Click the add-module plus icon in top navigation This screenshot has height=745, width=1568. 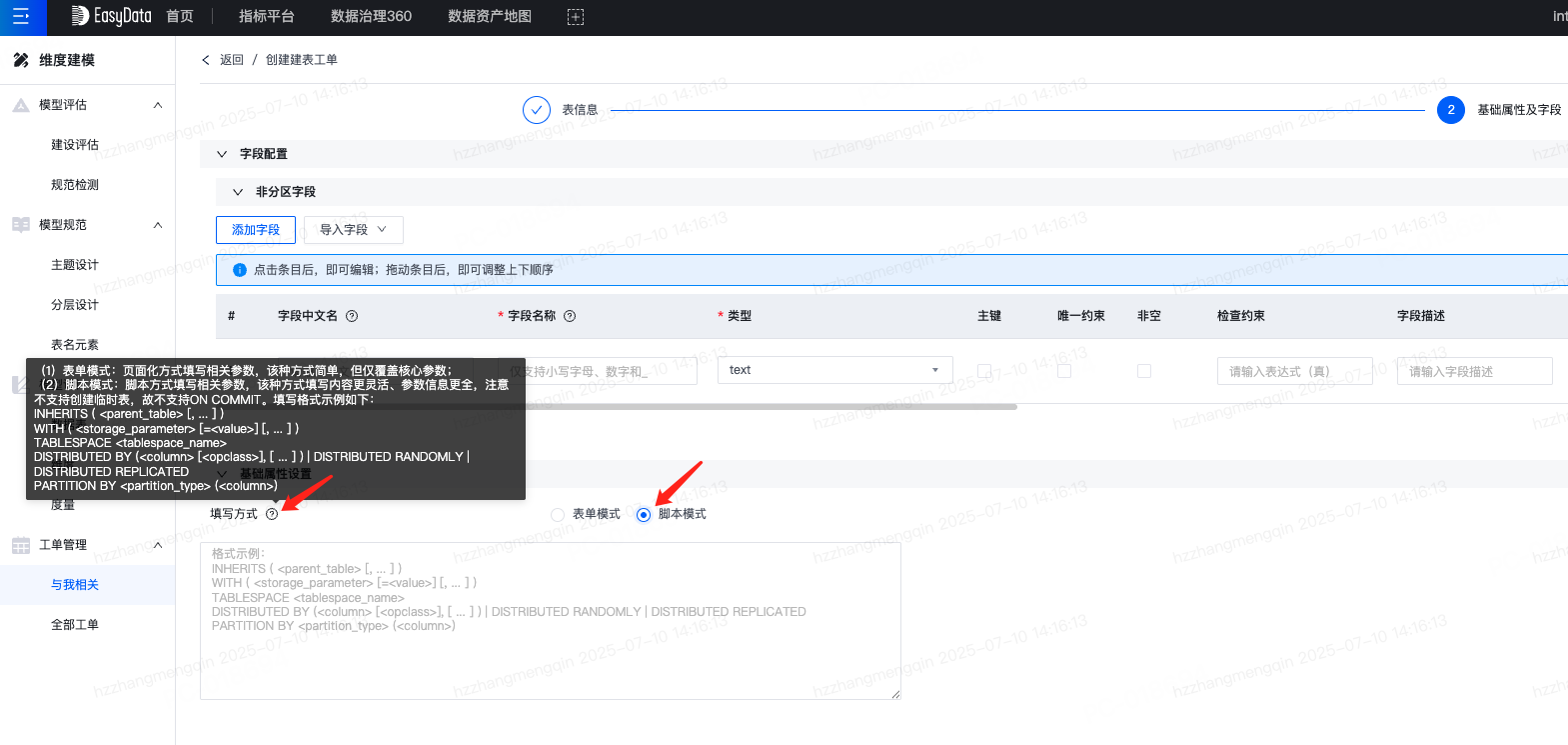(x=575, y=17)
